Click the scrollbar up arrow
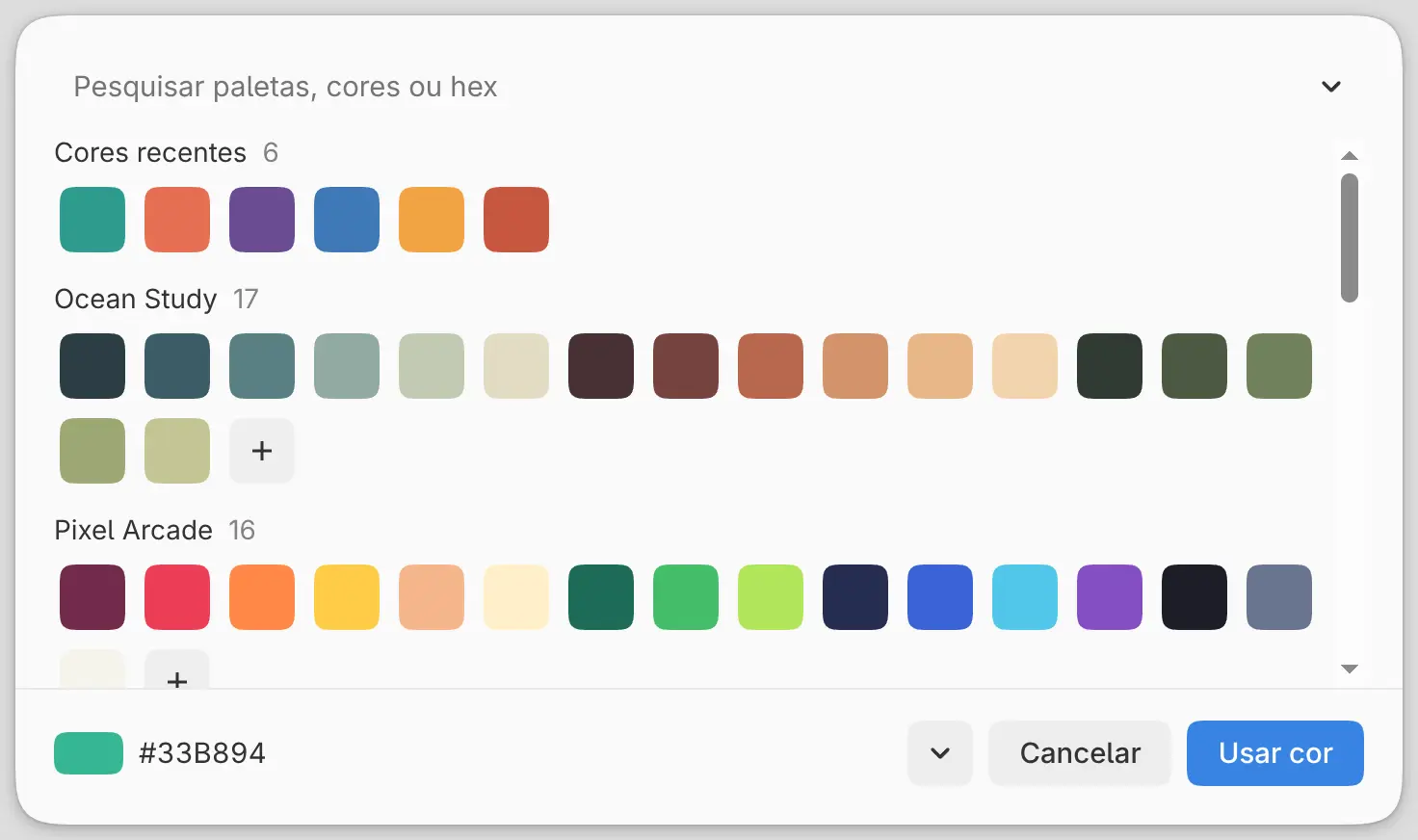The image size is (1418, 840). click(1350, 156)
